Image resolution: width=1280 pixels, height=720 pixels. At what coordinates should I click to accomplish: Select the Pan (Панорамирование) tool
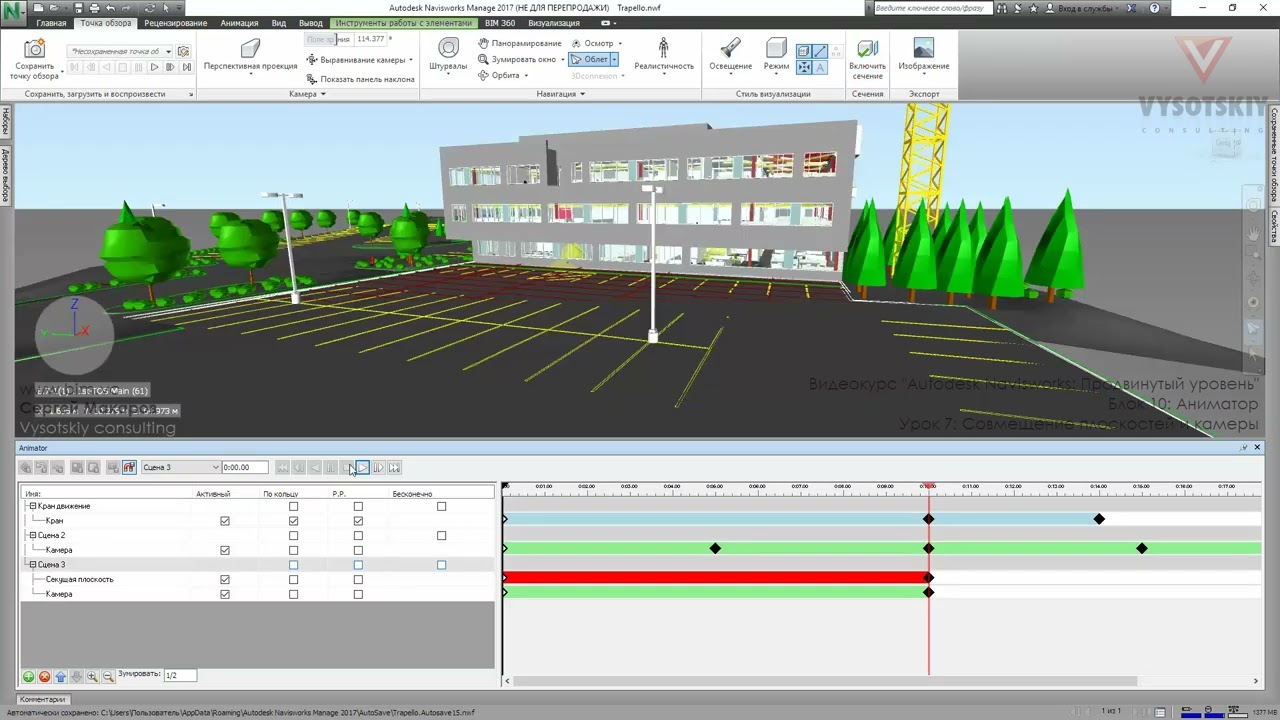pos(520,44)
